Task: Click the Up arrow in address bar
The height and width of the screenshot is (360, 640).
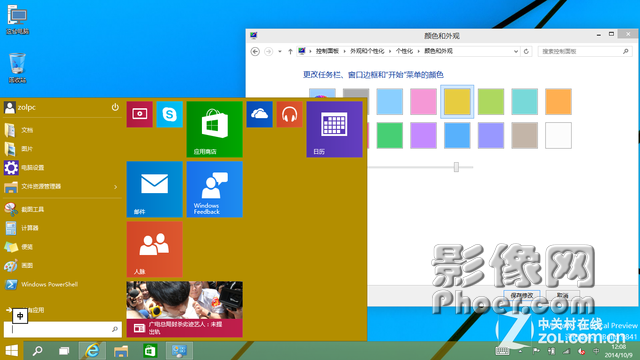Action: click(x=290, y=51)
